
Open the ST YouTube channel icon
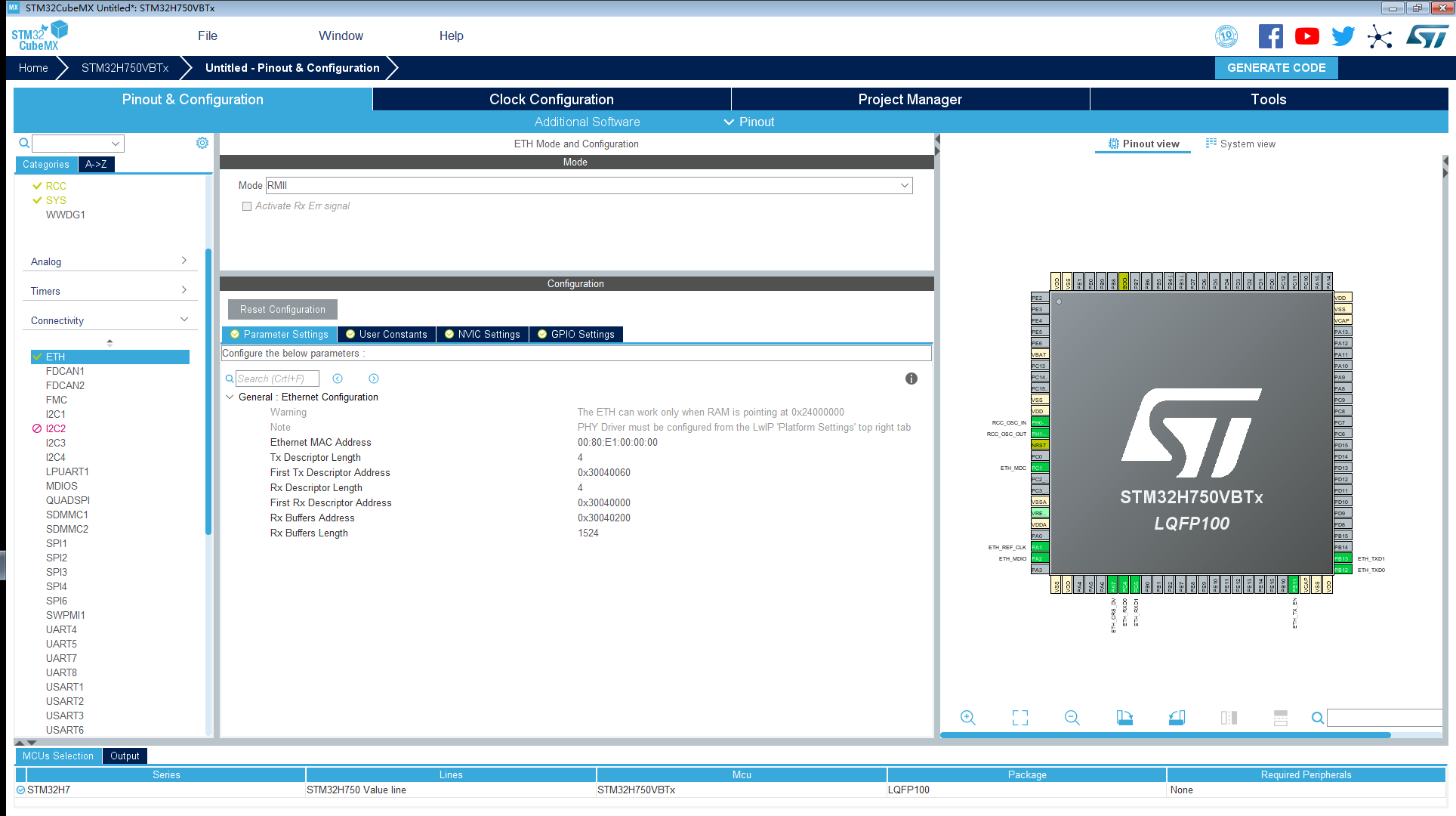[x=1307, y=36]
